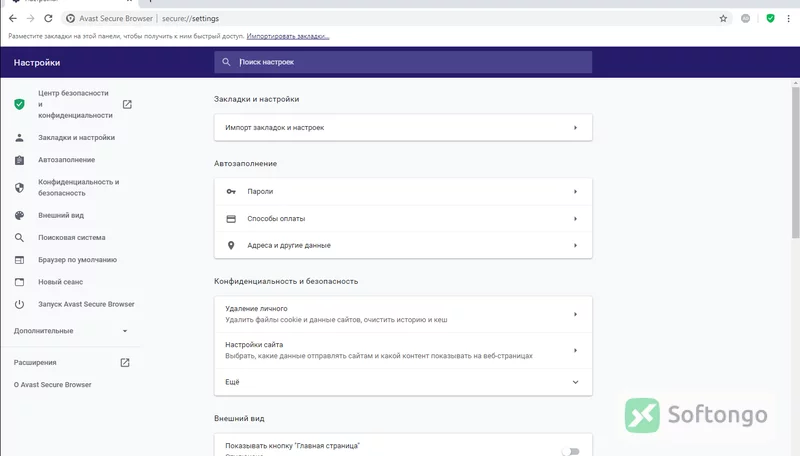The image size is (800, 456).
Task: Click Способы оплаты row label
Action: (276, 219)
